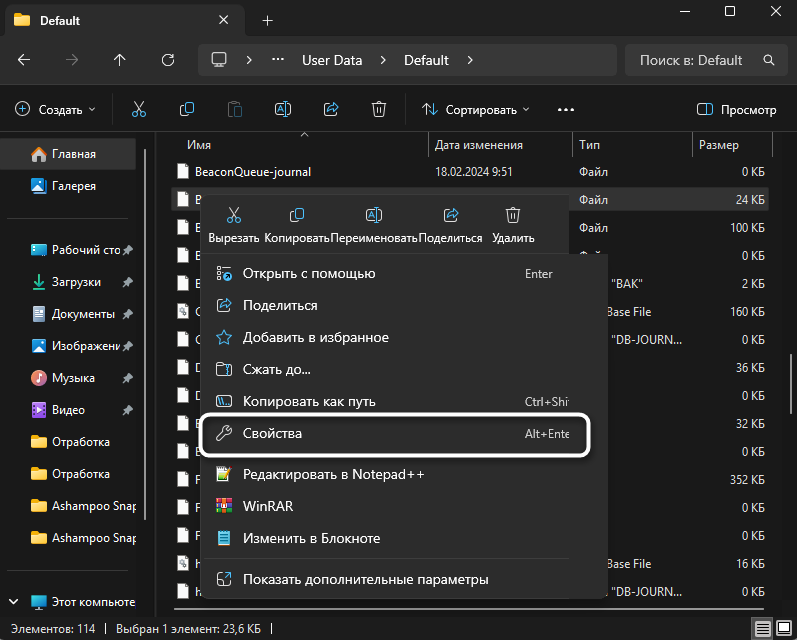This screenshot has height=640, width=797.
Task: Switch to large thumbnails view icon
Action: click(x=782, y=628)
